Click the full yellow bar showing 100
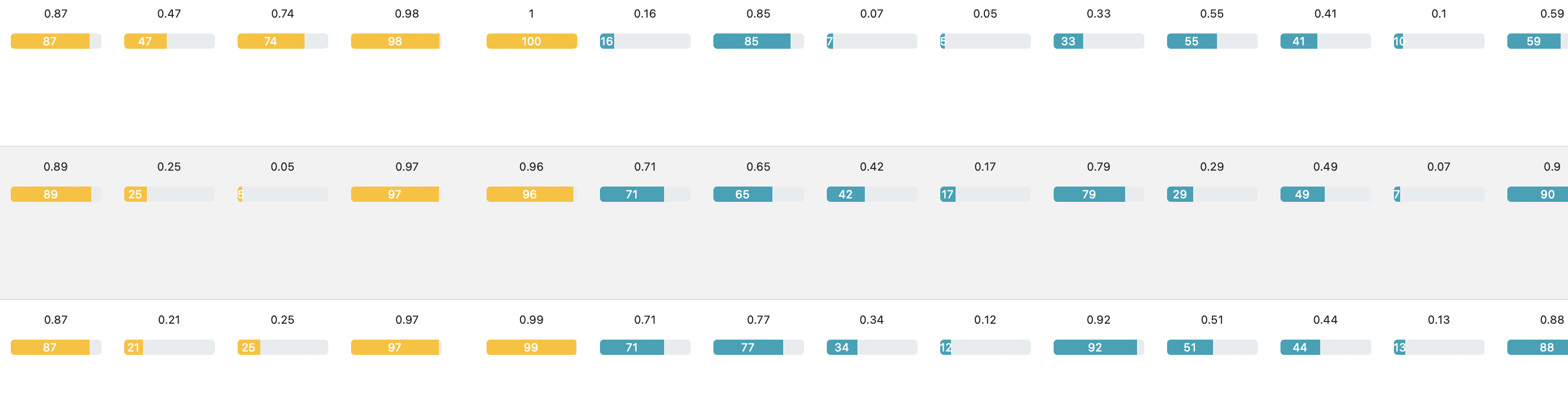 pos(531,41)
